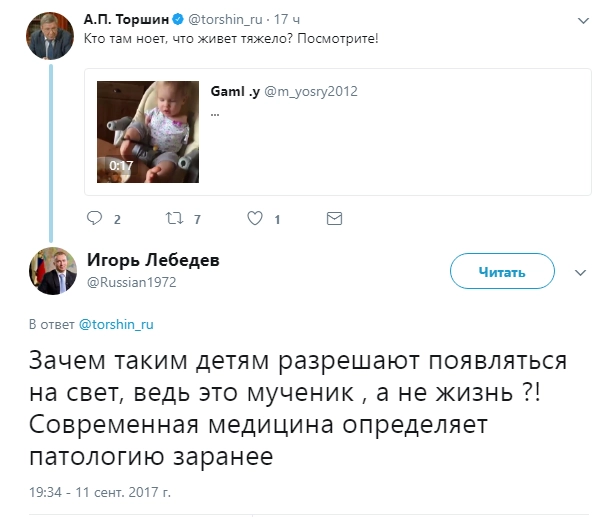This screenshot has width=613, height=517.
Task: Follow Игорь Лебедев with Читать button
Action: tap(501, 271)
